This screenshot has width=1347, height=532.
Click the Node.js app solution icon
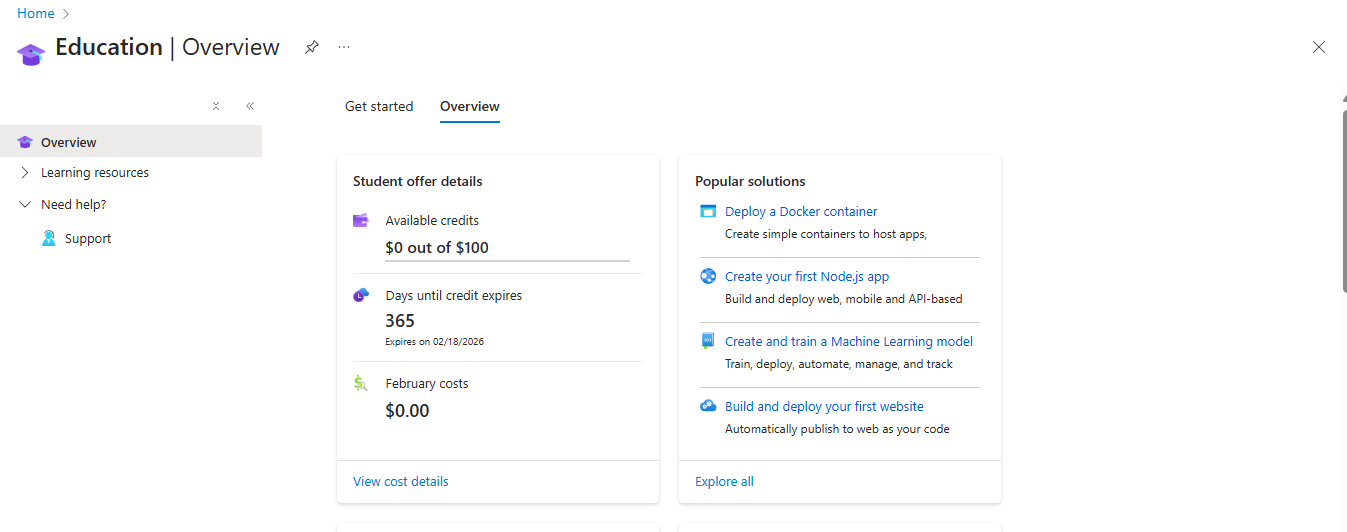click(708, 276)
